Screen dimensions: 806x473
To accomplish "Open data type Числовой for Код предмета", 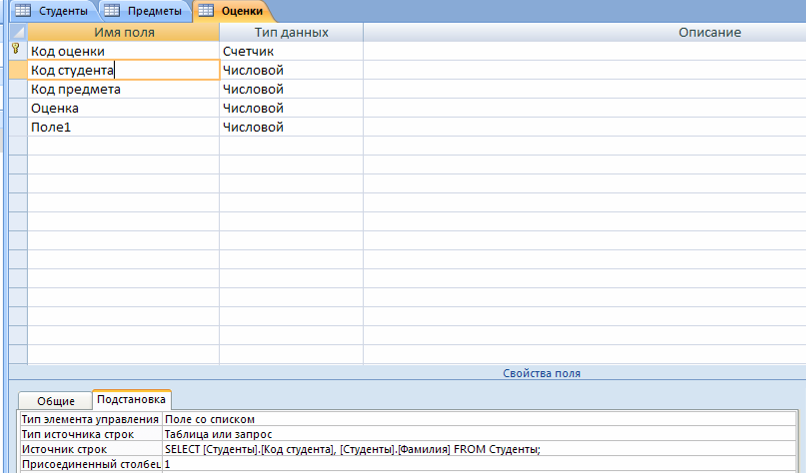I will click(291, 89).
